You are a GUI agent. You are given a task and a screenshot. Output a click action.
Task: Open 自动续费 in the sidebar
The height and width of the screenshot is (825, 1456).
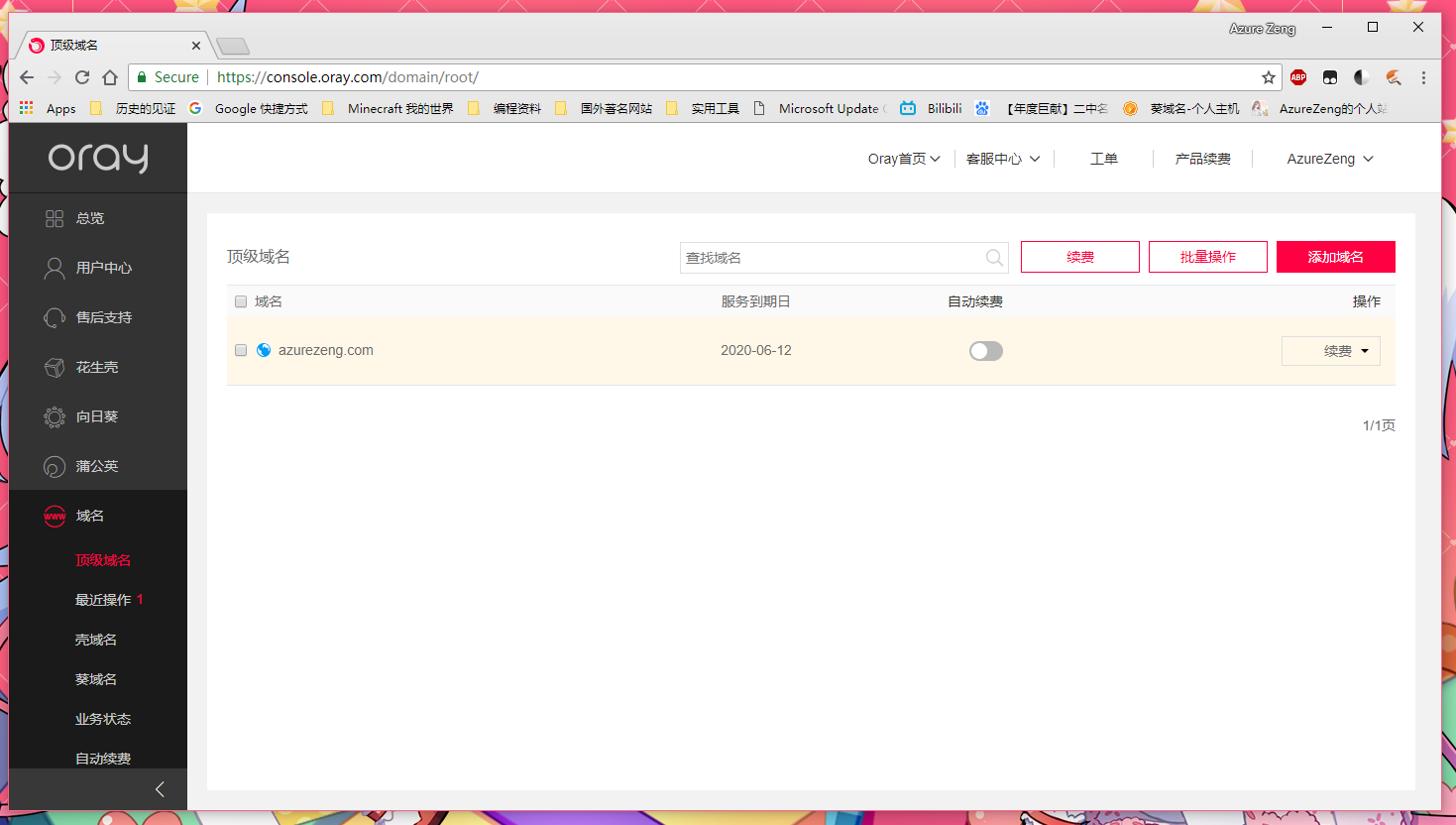(x=103, y=759)
